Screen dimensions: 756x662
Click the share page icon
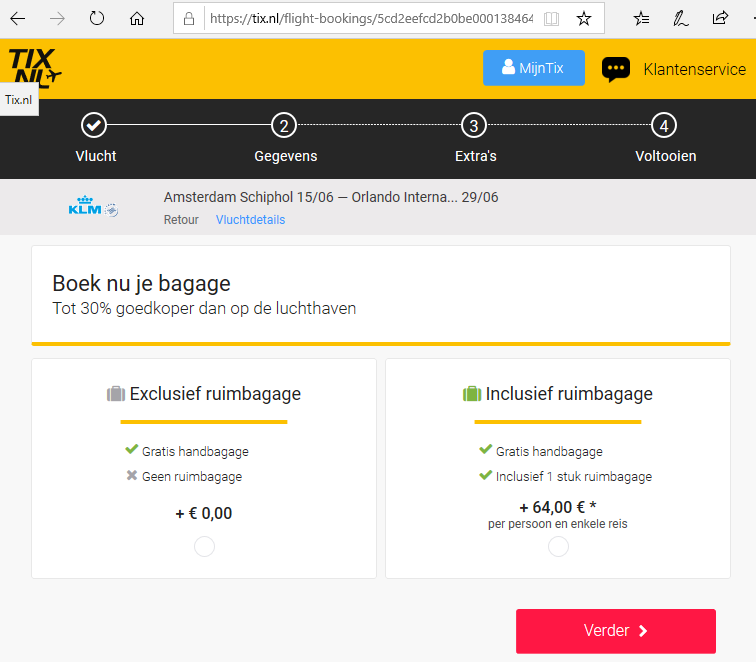coord(720,19)
